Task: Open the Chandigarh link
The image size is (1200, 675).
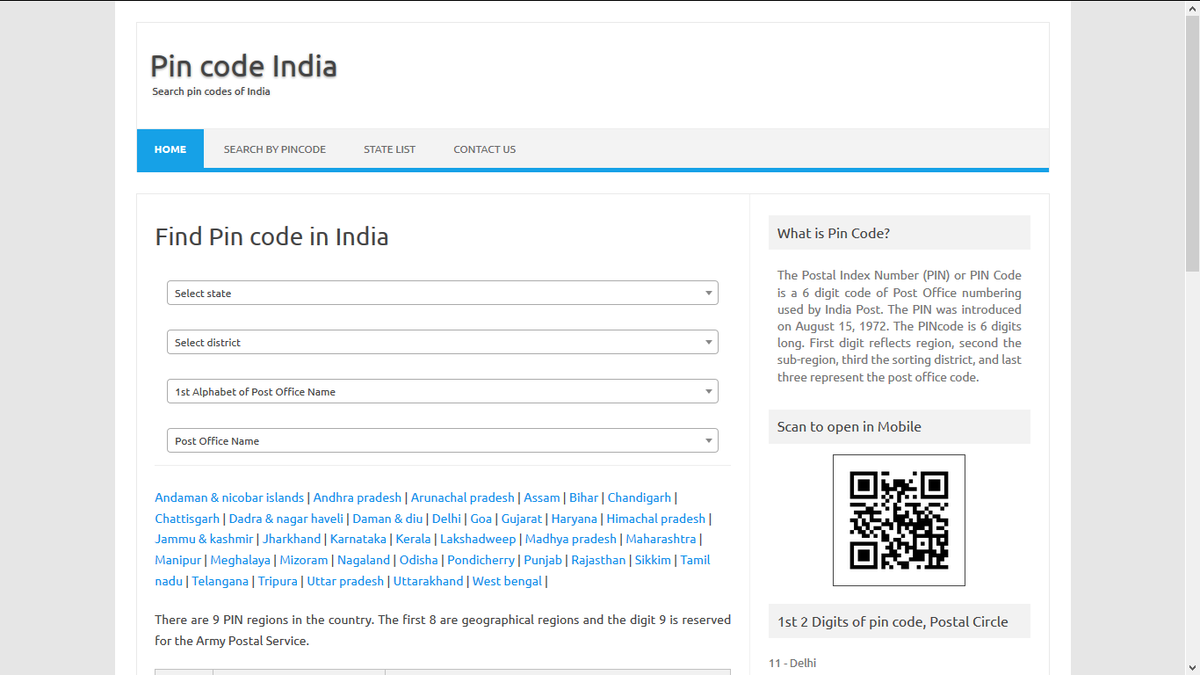Action: click(640, 497)
